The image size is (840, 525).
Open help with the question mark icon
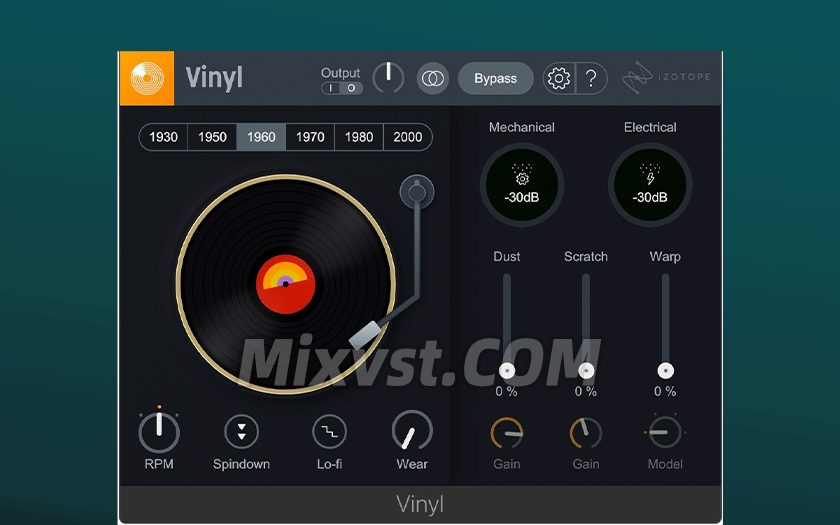point(591,78)
